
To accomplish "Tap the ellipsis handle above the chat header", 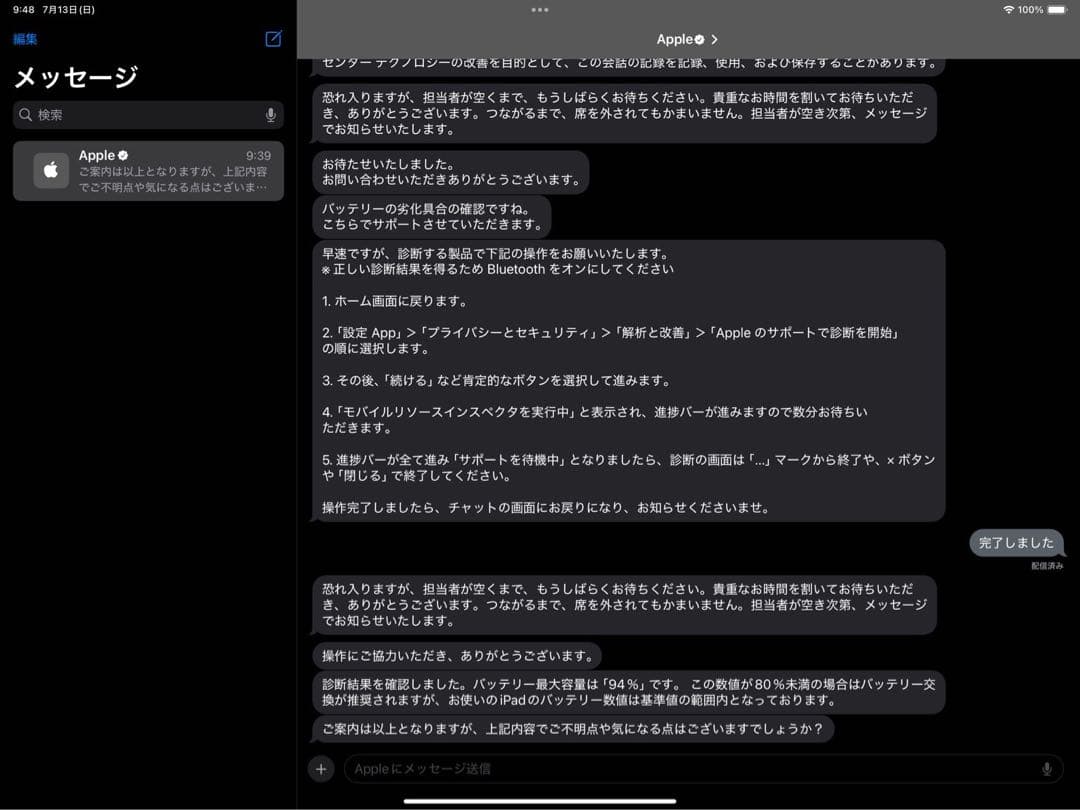I will click(x=540, y=11).
